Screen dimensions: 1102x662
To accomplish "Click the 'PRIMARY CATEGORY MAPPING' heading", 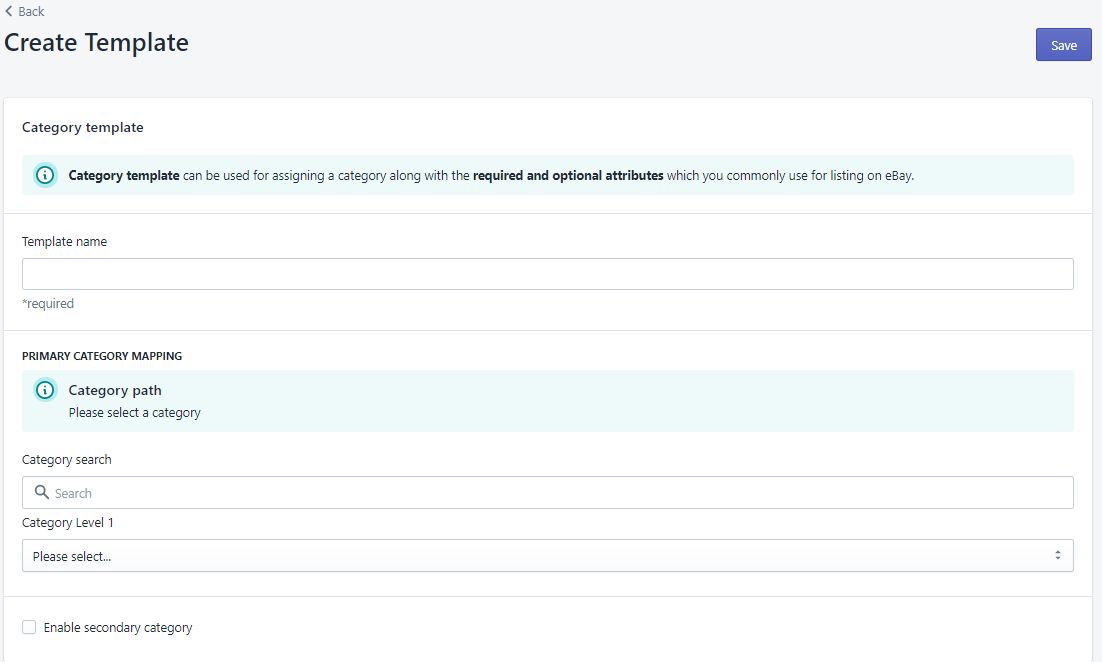I will point(102,356).
